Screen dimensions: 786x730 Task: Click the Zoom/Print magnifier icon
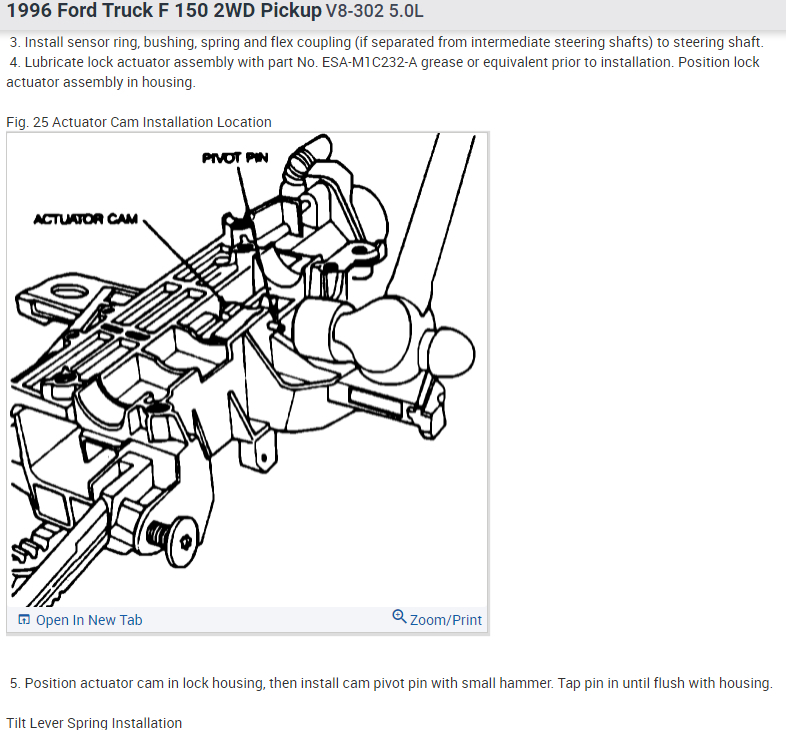tap(399, 617)
